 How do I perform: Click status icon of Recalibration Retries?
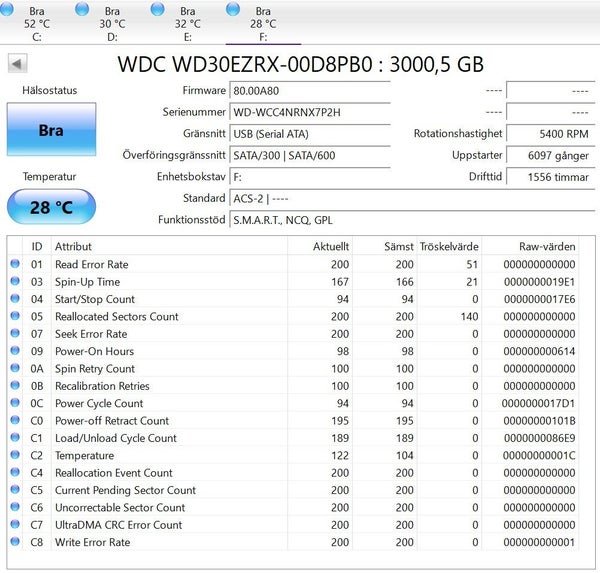(x=15, y=385)
